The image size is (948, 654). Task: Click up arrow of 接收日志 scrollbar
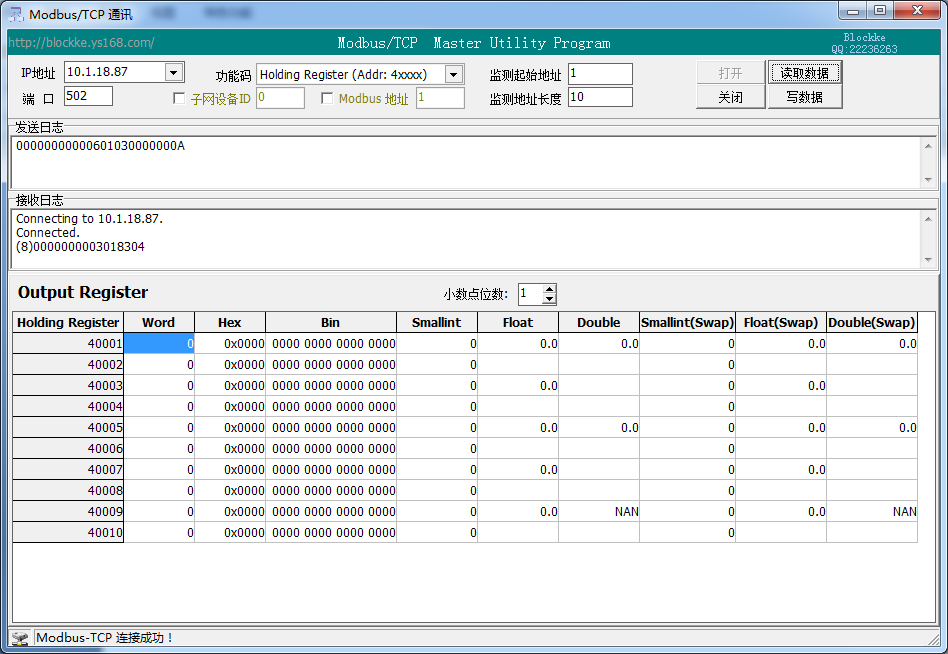point(928,218)
